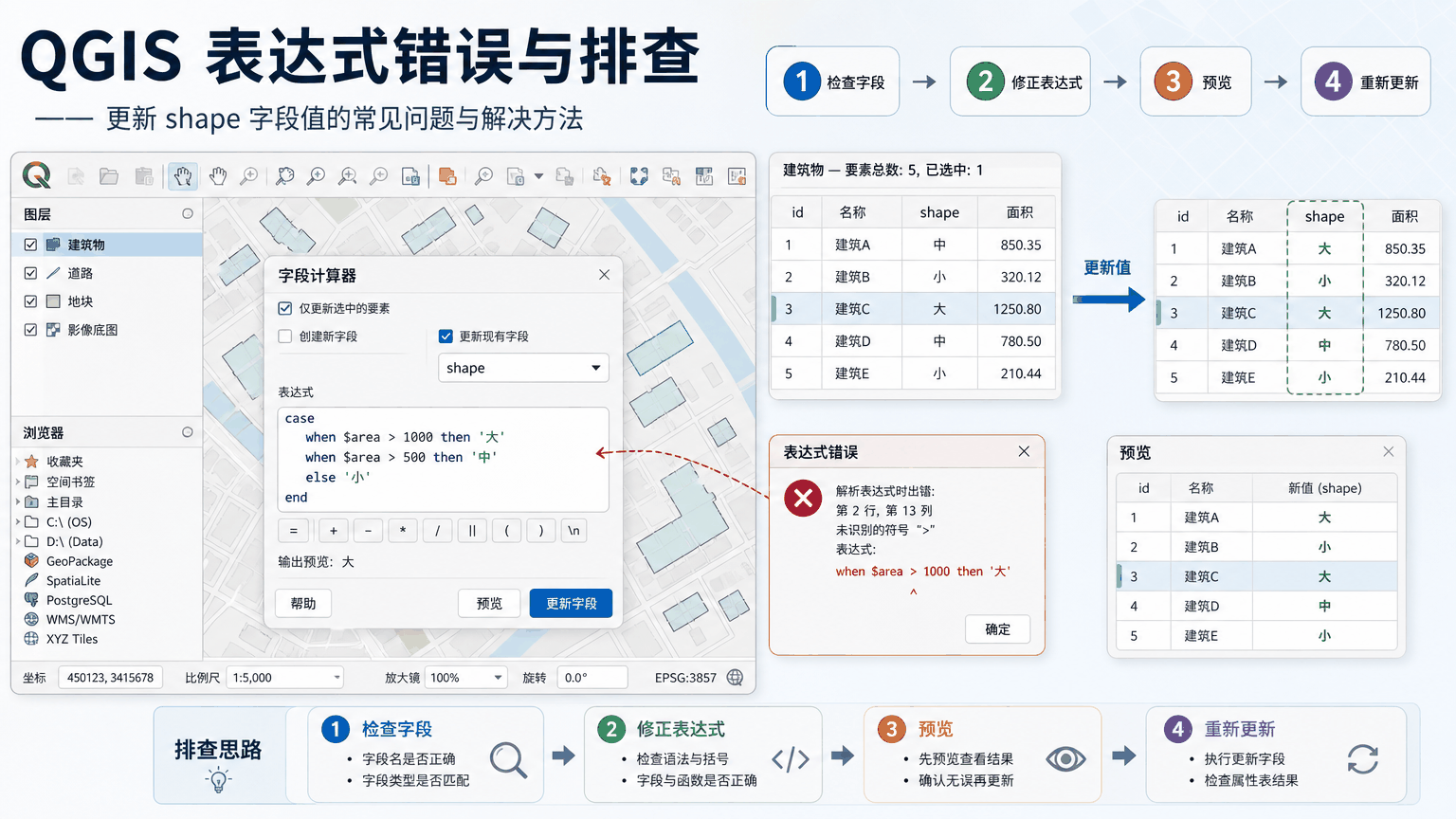Image resolution: width=1456 pixels, height=819 pixels.
Task: Click the 建筑物 layer polygon icon
Action: coord(53,245)
